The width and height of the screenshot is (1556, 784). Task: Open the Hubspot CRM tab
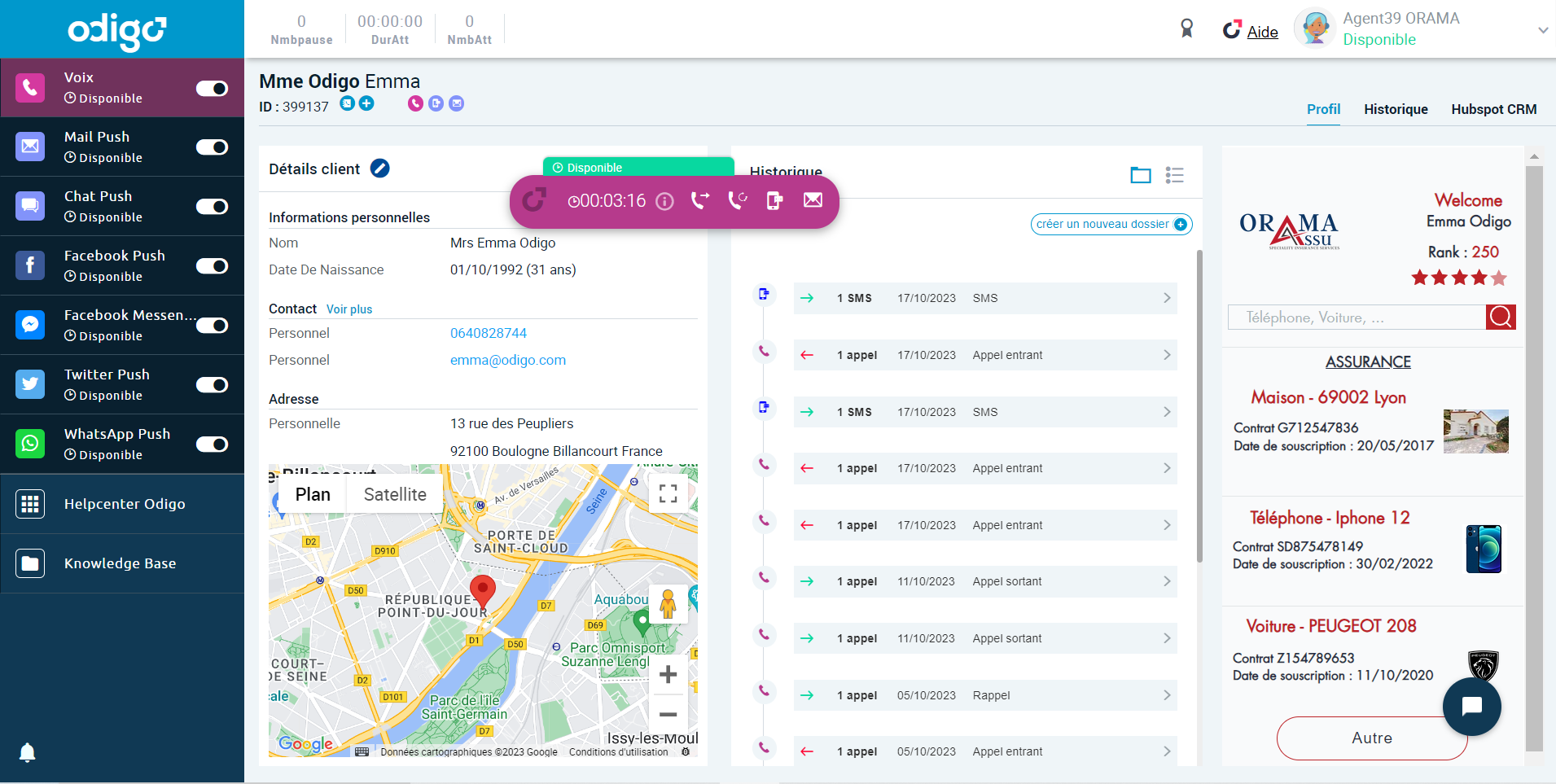[1493, 109]
